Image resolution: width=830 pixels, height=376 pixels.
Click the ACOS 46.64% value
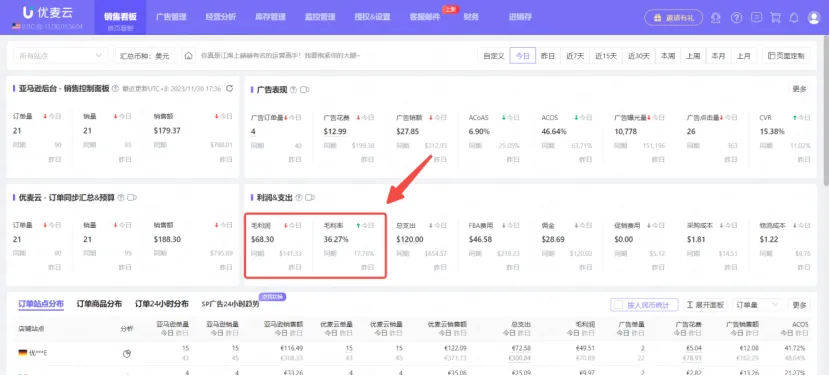554,131
